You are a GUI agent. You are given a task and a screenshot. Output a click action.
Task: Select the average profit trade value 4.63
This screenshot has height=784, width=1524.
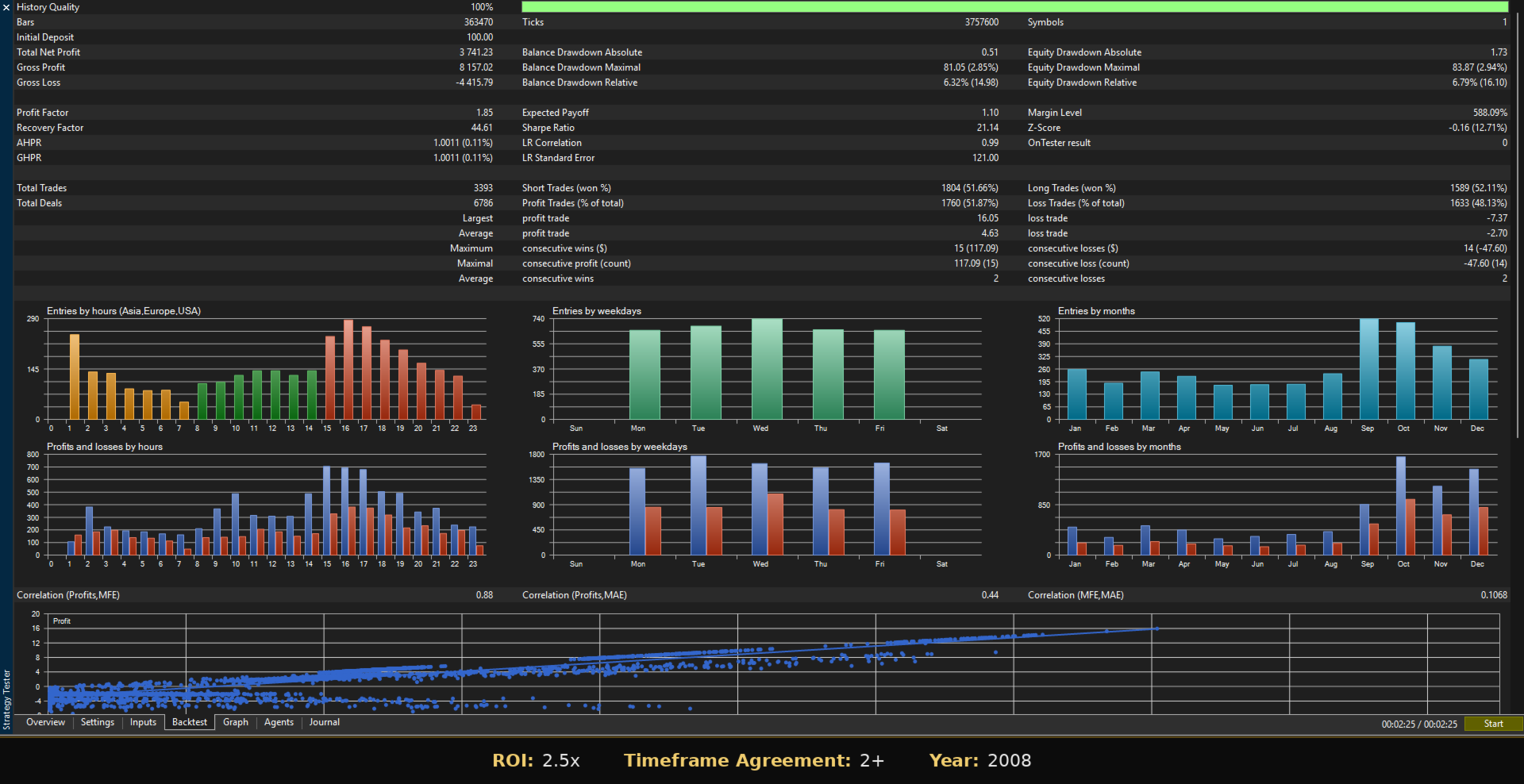point(990,233)
